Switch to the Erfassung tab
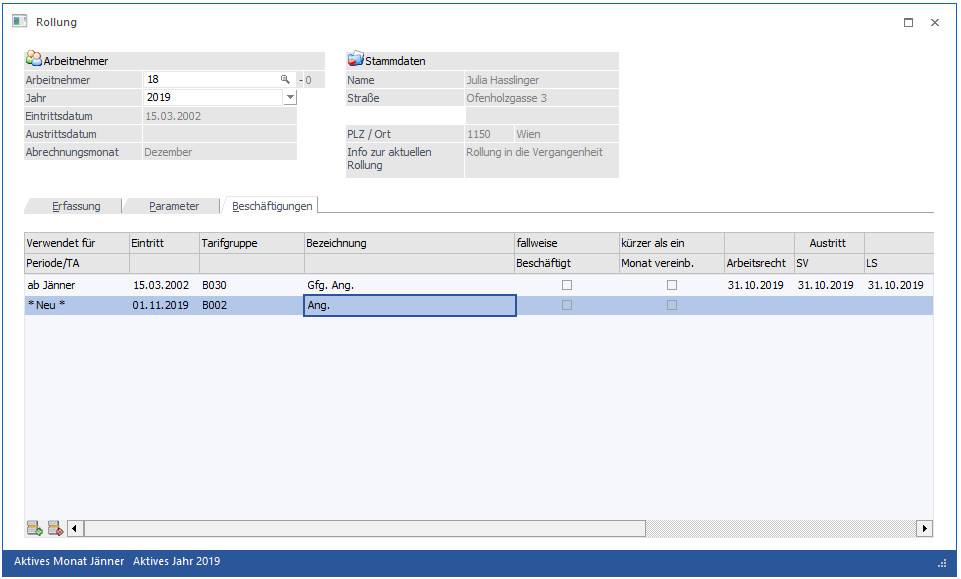The image size is (961, 579). (76, 206)
